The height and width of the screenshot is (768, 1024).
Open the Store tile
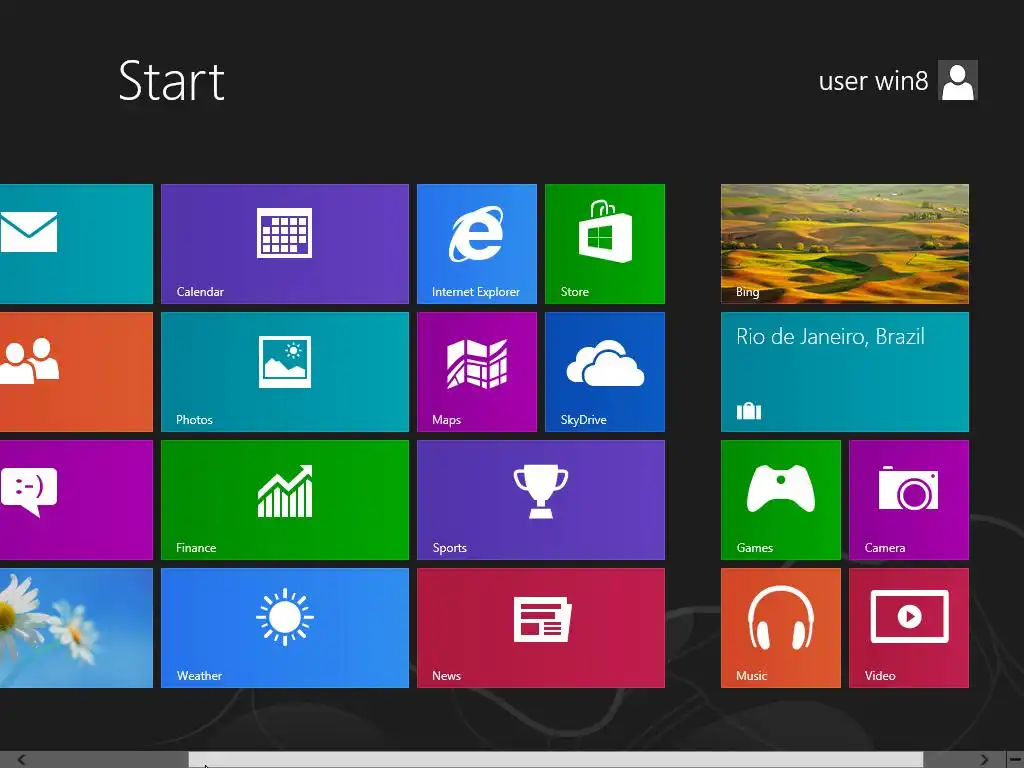coord(605,244)
